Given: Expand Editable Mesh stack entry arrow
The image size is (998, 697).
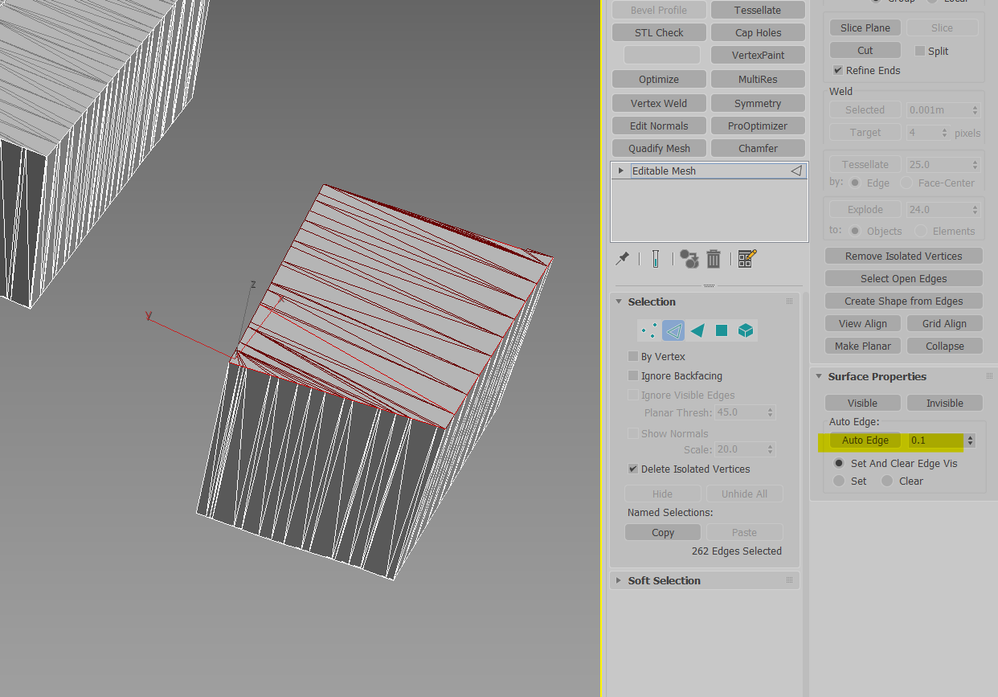Looking at the screenshot, I should pos(621,171).
